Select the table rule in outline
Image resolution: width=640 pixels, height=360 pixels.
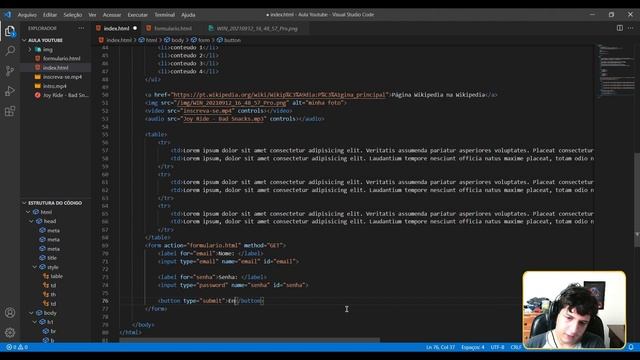point(56,276)
